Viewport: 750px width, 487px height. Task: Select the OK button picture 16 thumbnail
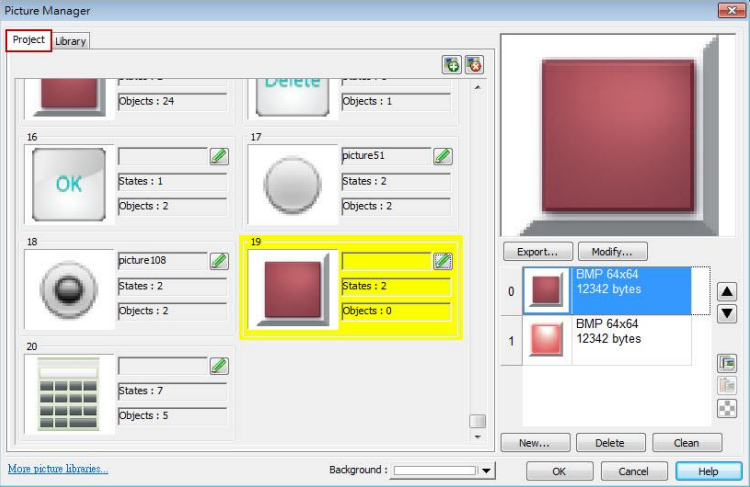coord(69,184)
